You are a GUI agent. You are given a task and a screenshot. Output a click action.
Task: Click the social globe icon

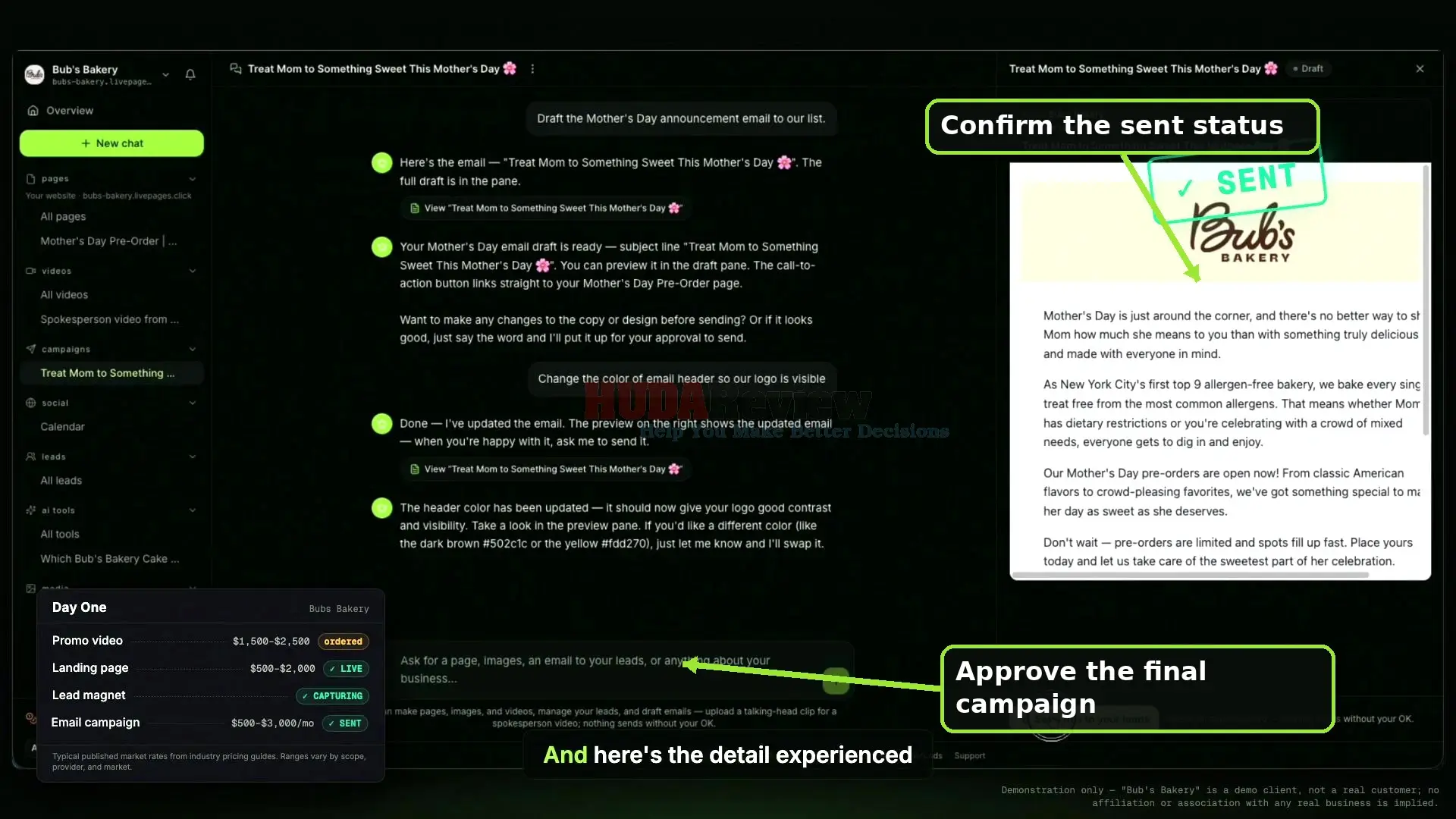point(31,403)
